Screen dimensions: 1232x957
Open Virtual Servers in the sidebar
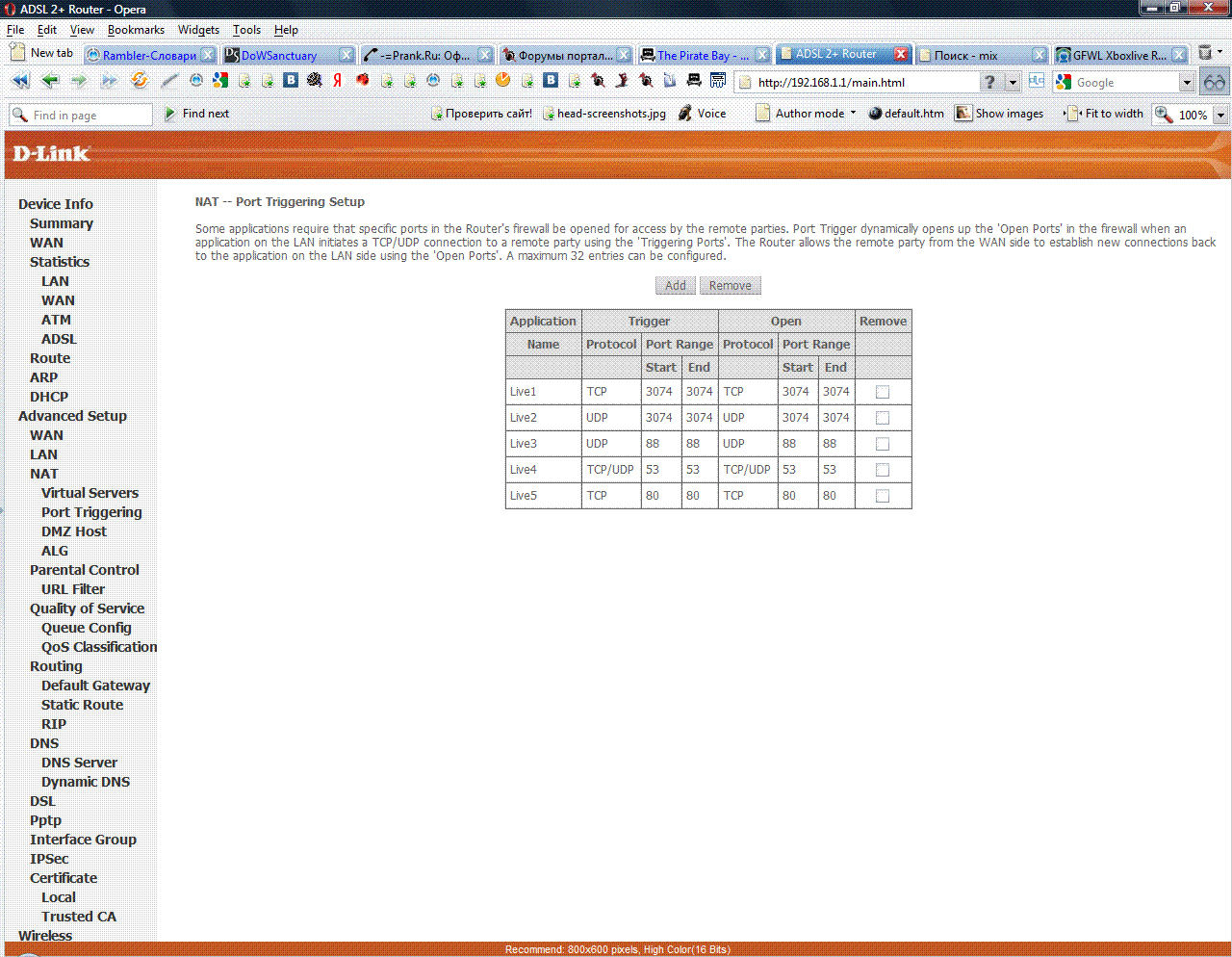90,493
